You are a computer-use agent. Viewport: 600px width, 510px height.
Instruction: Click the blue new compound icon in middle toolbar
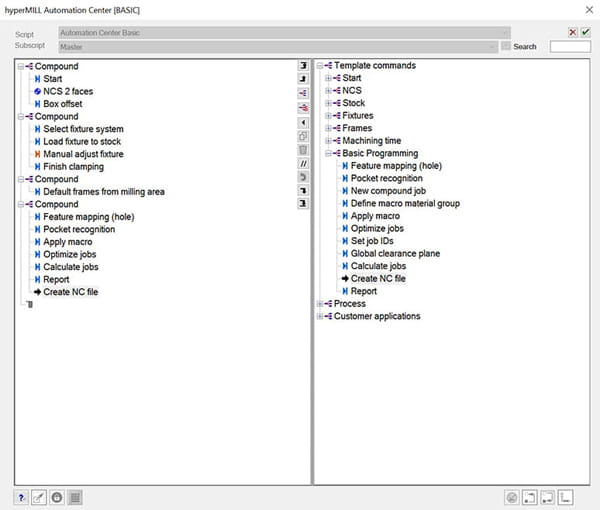pos(303,93)
